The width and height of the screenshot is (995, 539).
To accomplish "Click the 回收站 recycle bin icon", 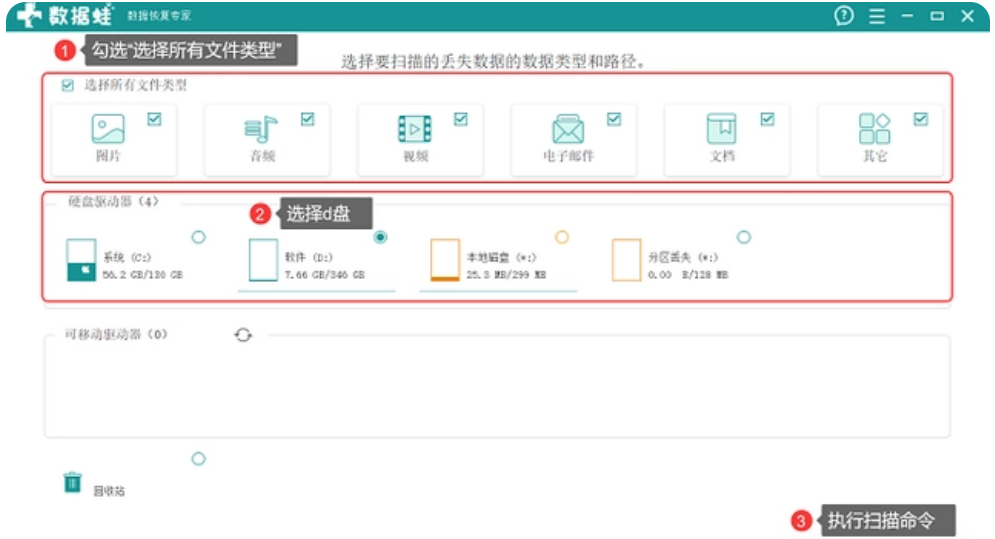I will point(72,482).
